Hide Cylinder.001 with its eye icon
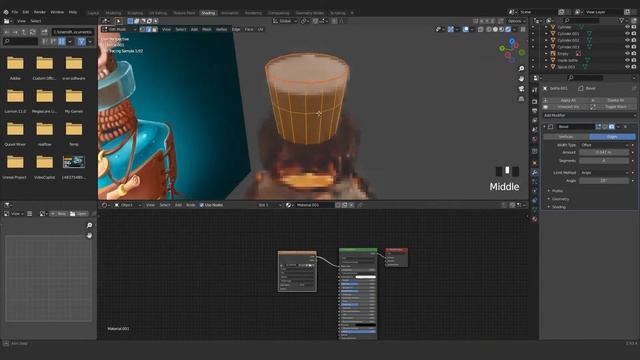The height and width of the screenshot is (360, 640). click(627, 34)
